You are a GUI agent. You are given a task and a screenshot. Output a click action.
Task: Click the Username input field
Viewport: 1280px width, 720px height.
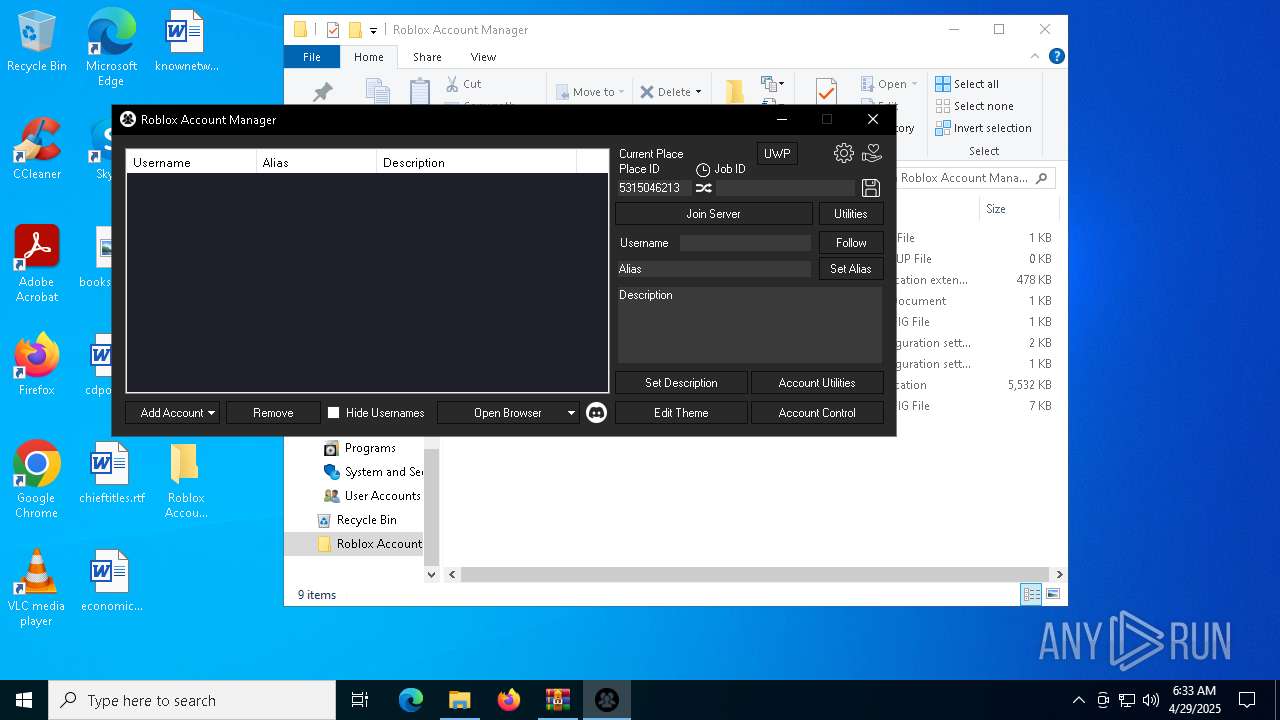[x=745, y=243]
